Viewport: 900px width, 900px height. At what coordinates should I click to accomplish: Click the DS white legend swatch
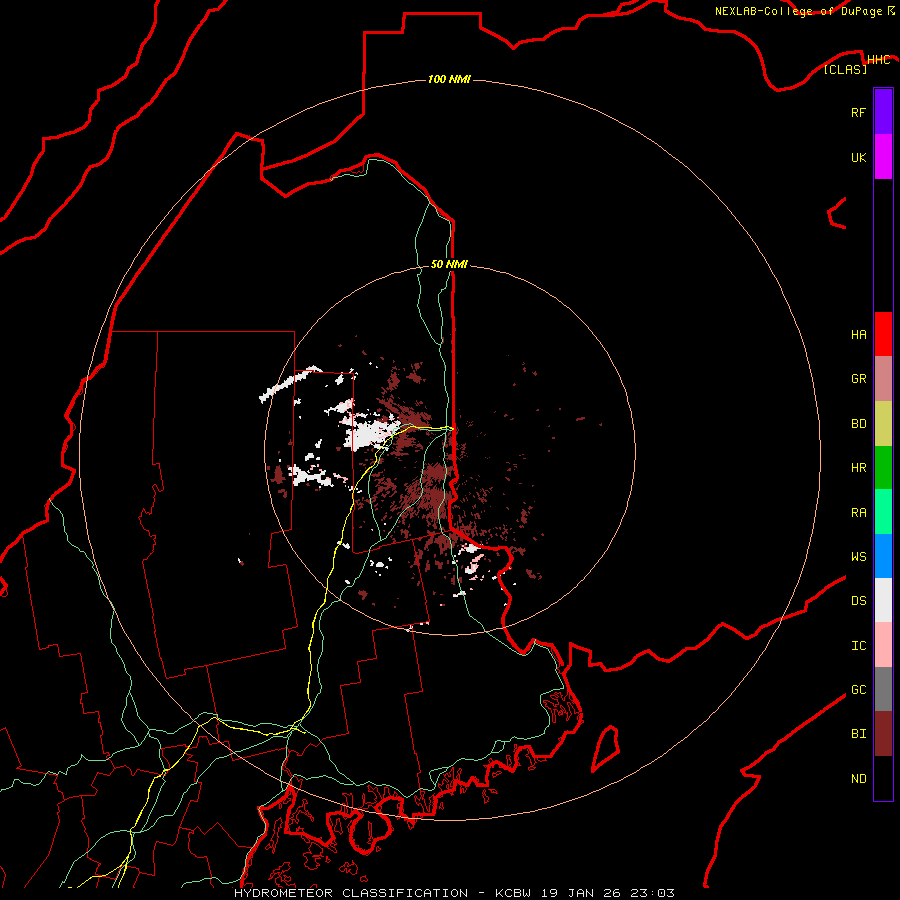click(883, 600)
